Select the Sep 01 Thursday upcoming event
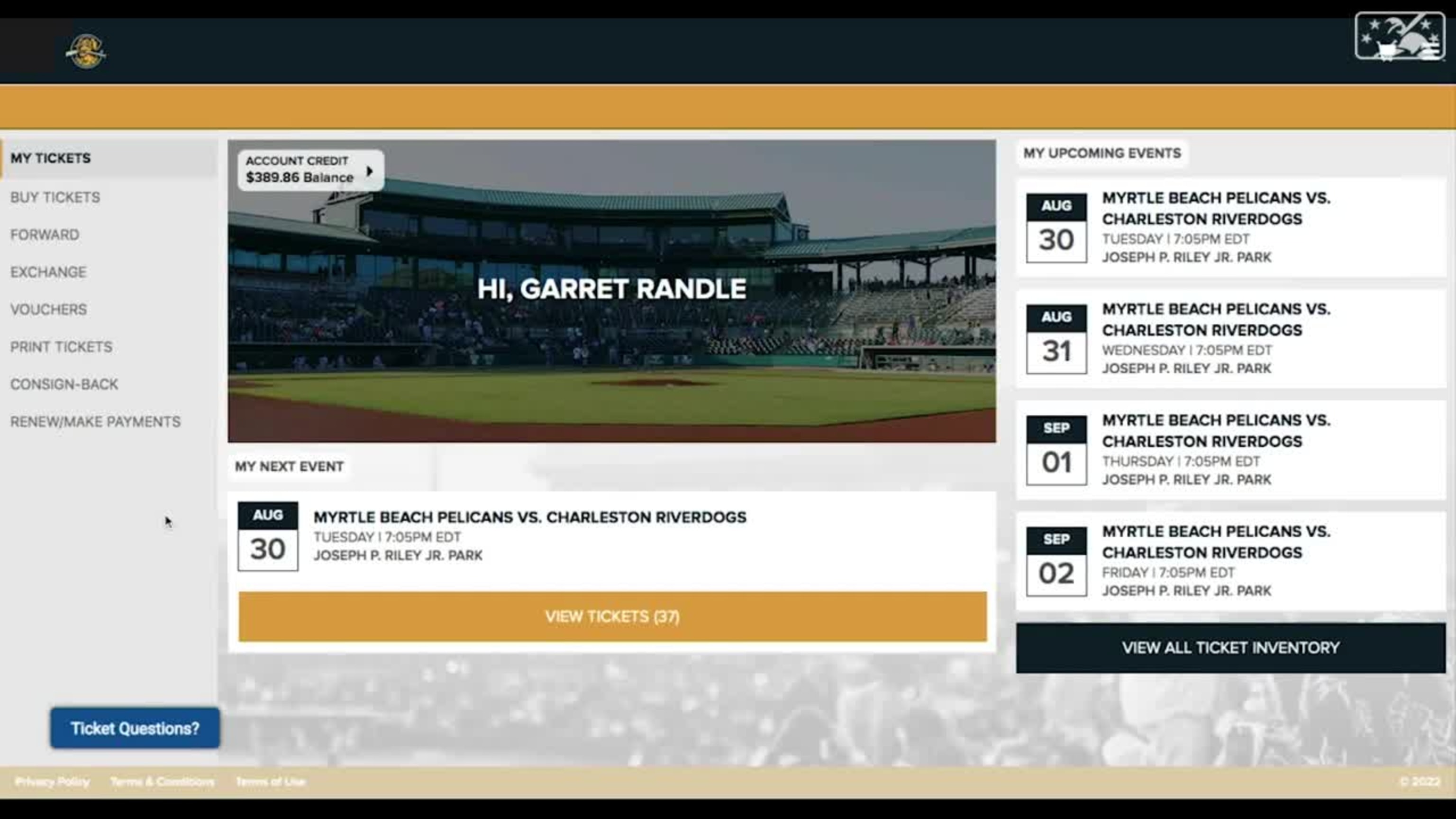 coord(1230,450)
